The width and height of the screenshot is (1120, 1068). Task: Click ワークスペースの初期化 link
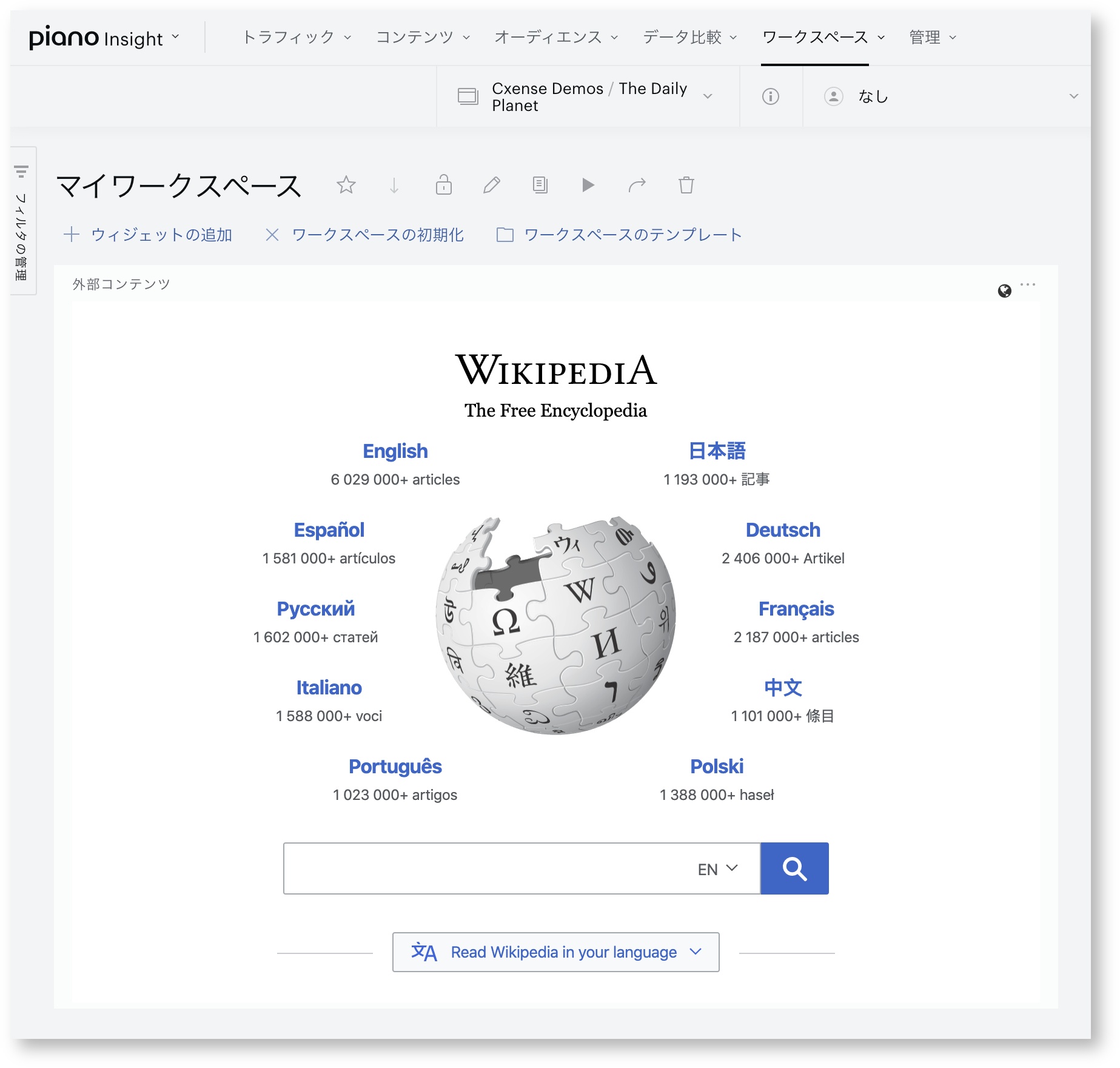pos(378,235)
